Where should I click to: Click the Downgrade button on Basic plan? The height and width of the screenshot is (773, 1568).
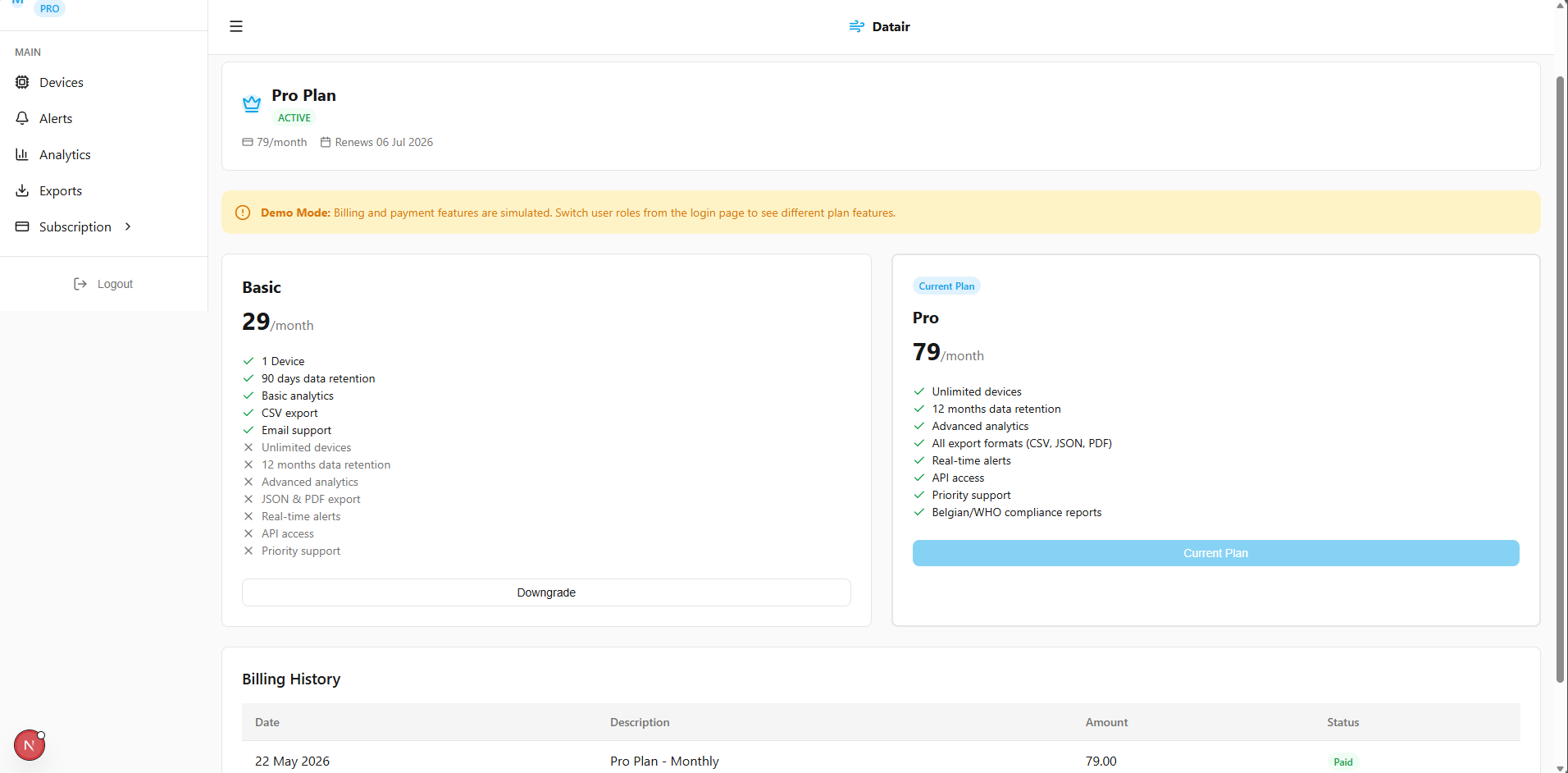546,592
